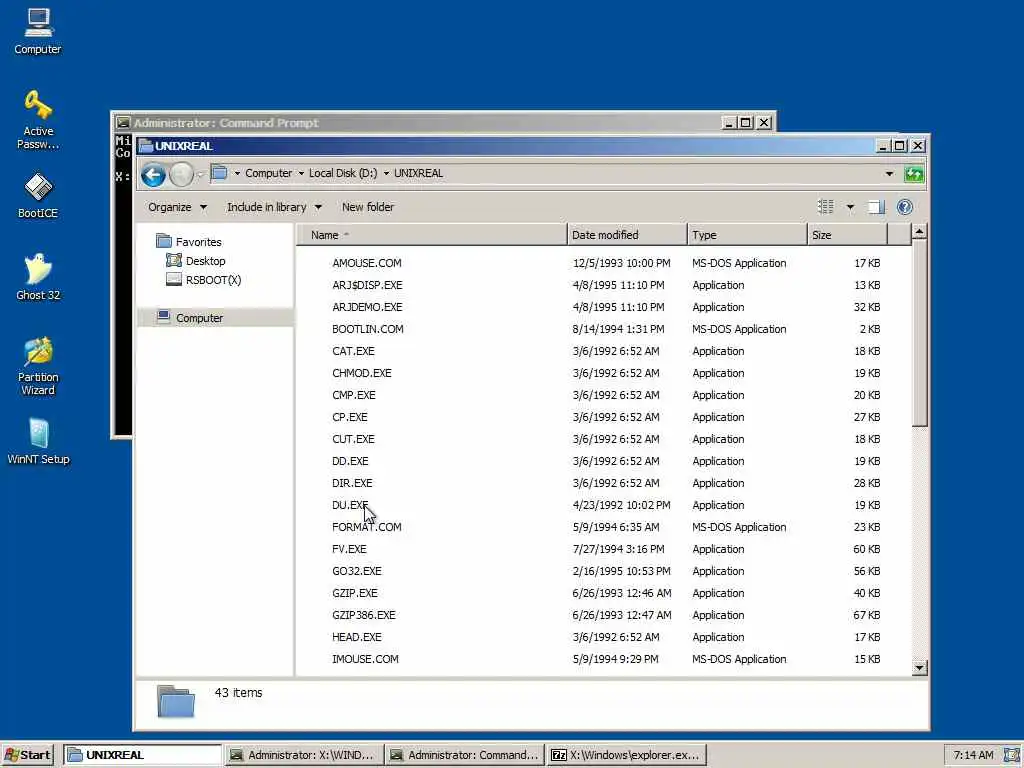The height and width of the screenshot is (768, 1024).
Task: Create a New folder
Action: tap(368, 207)
